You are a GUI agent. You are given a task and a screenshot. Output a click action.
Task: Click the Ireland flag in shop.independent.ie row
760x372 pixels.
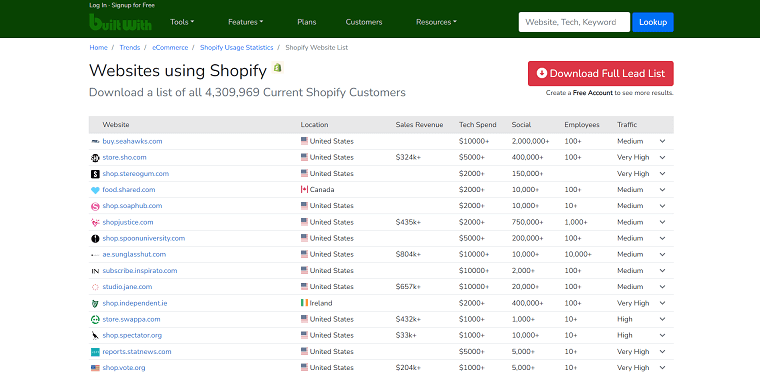pyautogui.click(x=304, y=303)
